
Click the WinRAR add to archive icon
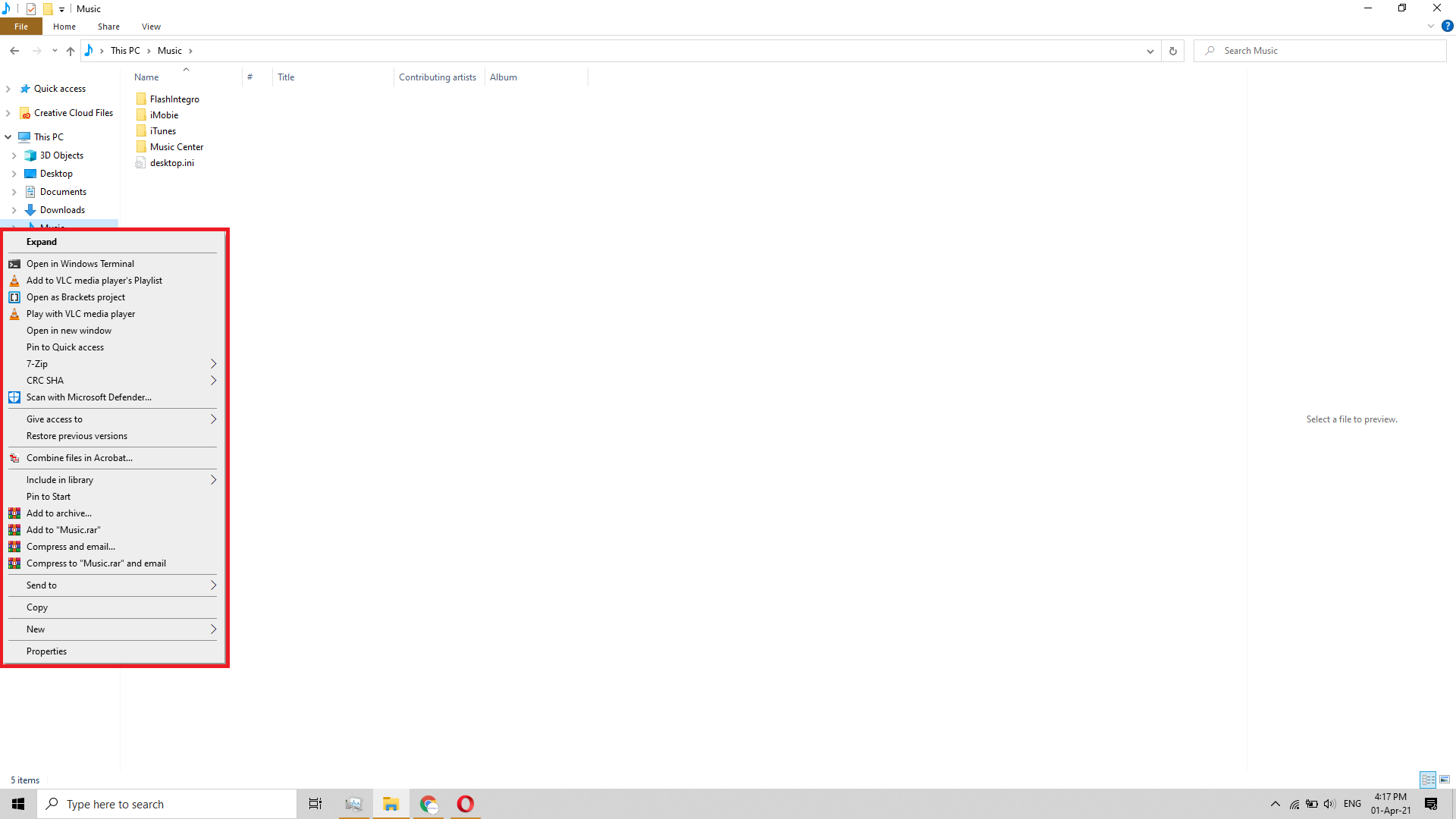pos(14,513)
